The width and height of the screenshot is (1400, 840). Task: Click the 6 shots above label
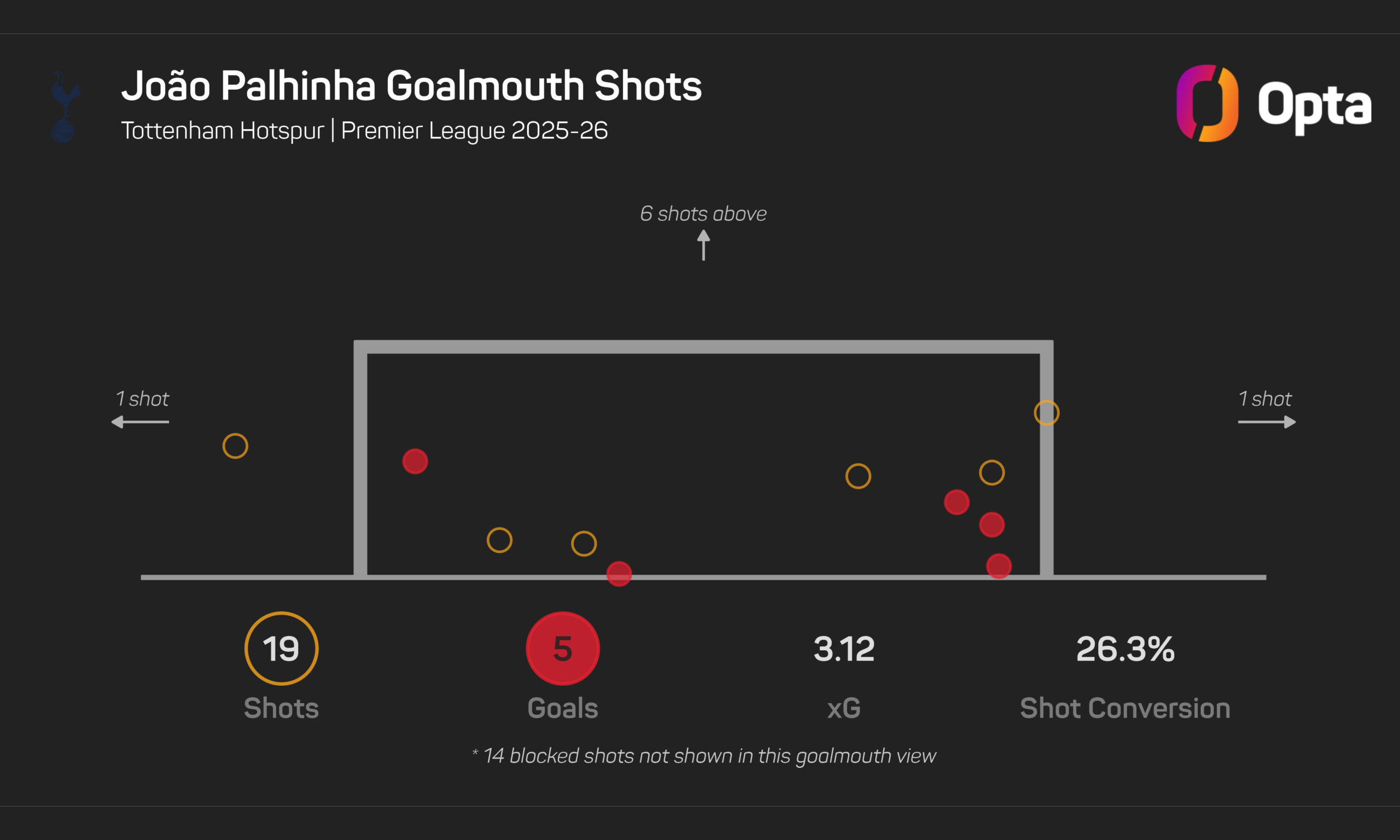click(x=703, y=213)
